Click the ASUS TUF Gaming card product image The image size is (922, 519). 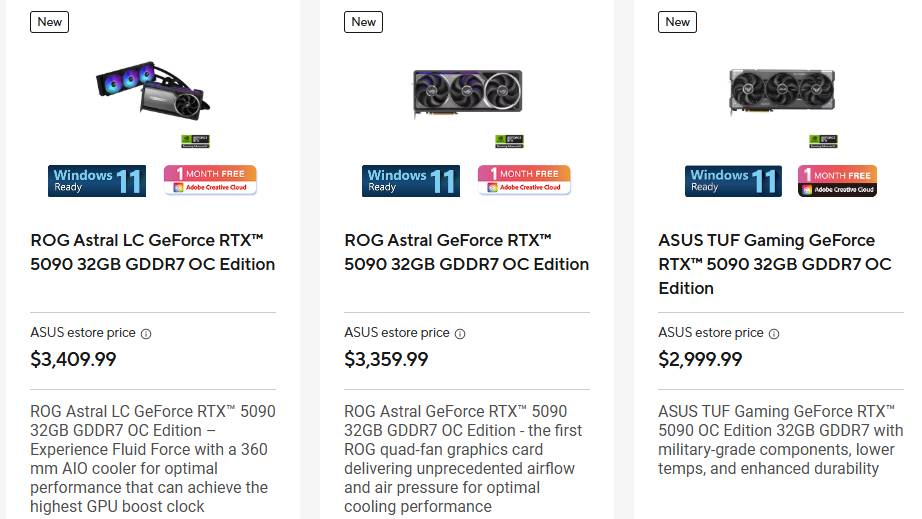point(781,92)
